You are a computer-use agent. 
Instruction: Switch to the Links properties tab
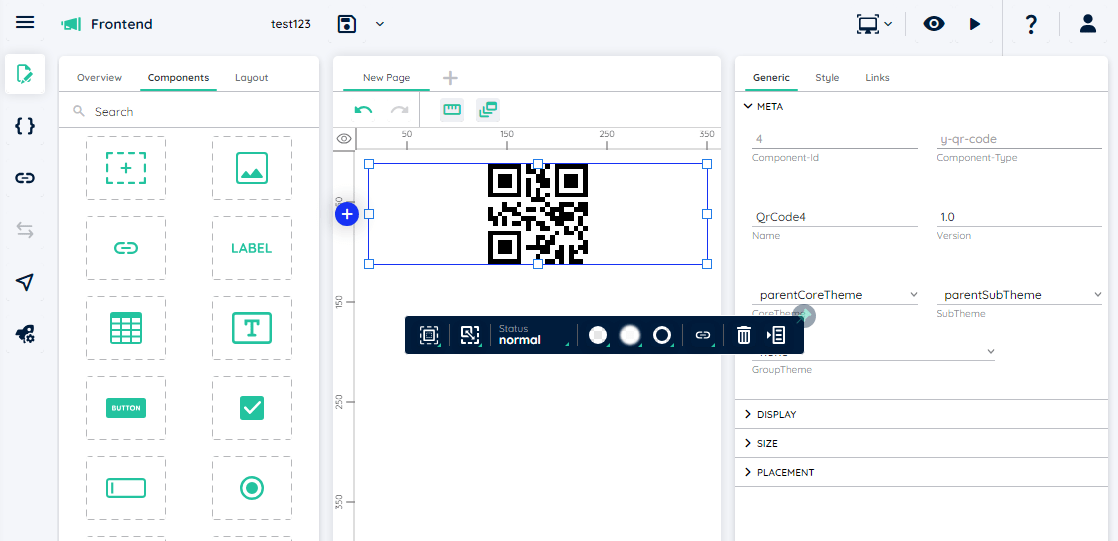pos(877,78)
